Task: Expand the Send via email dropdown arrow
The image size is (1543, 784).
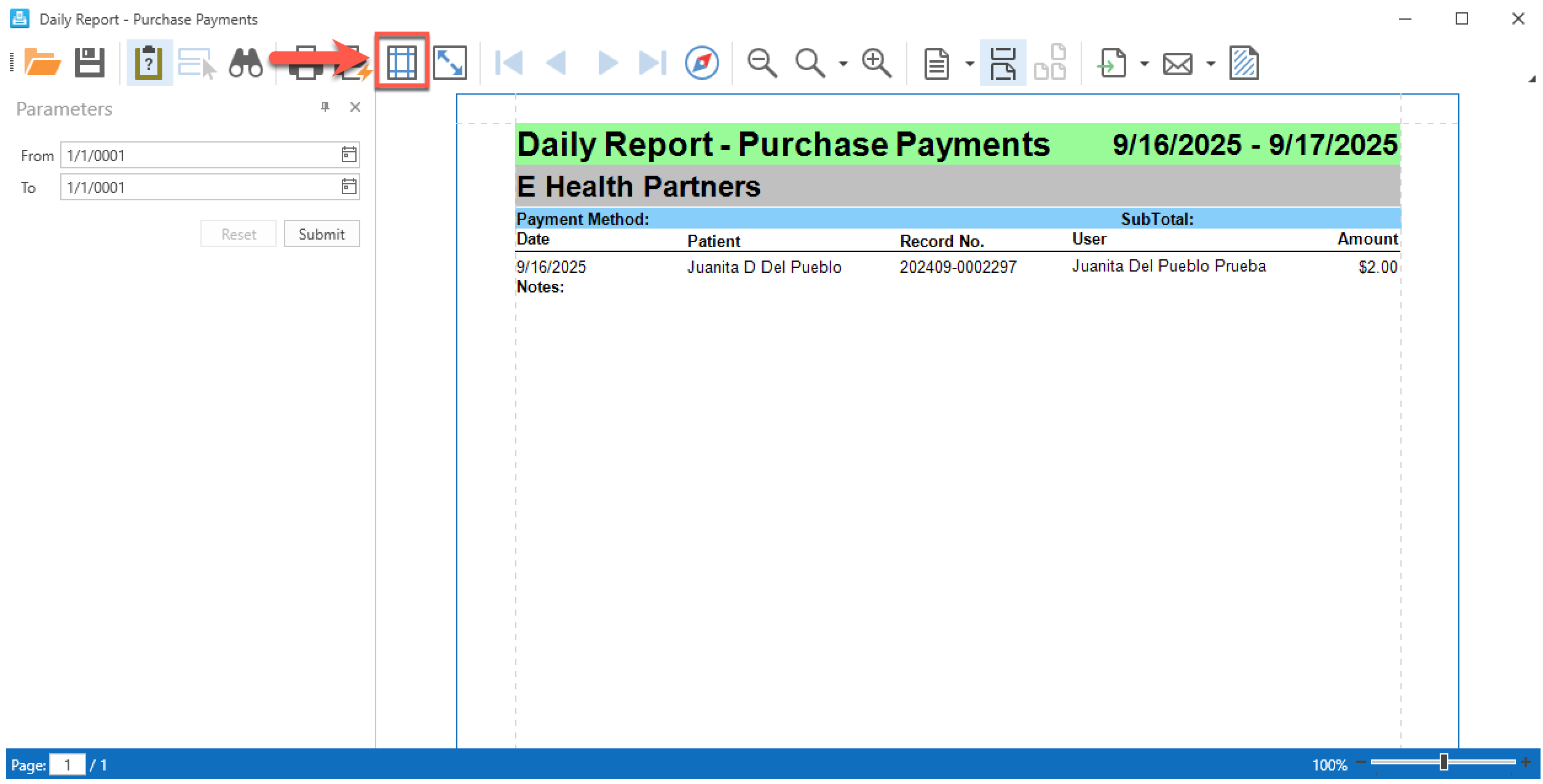Action: pos(1210,63)
